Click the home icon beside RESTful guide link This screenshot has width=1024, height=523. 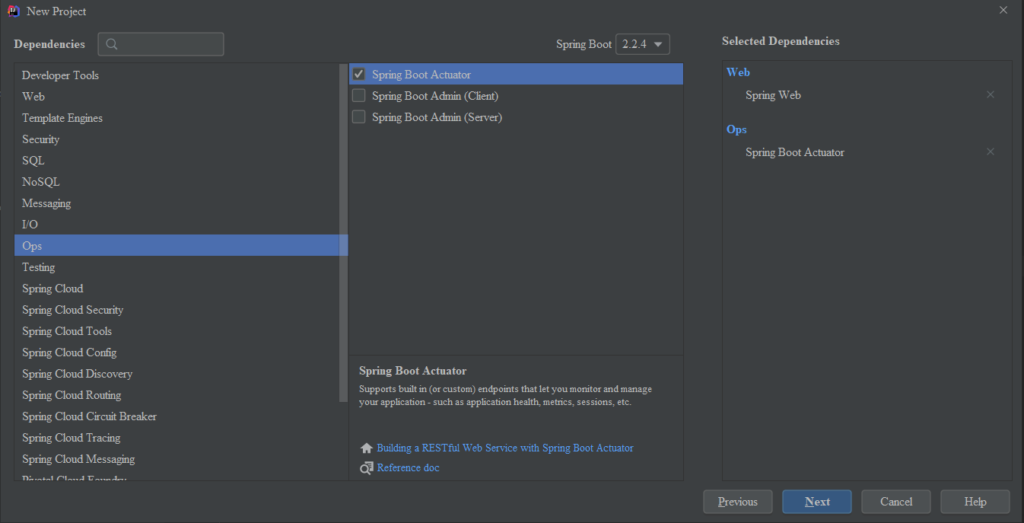[x=366, y=448]
